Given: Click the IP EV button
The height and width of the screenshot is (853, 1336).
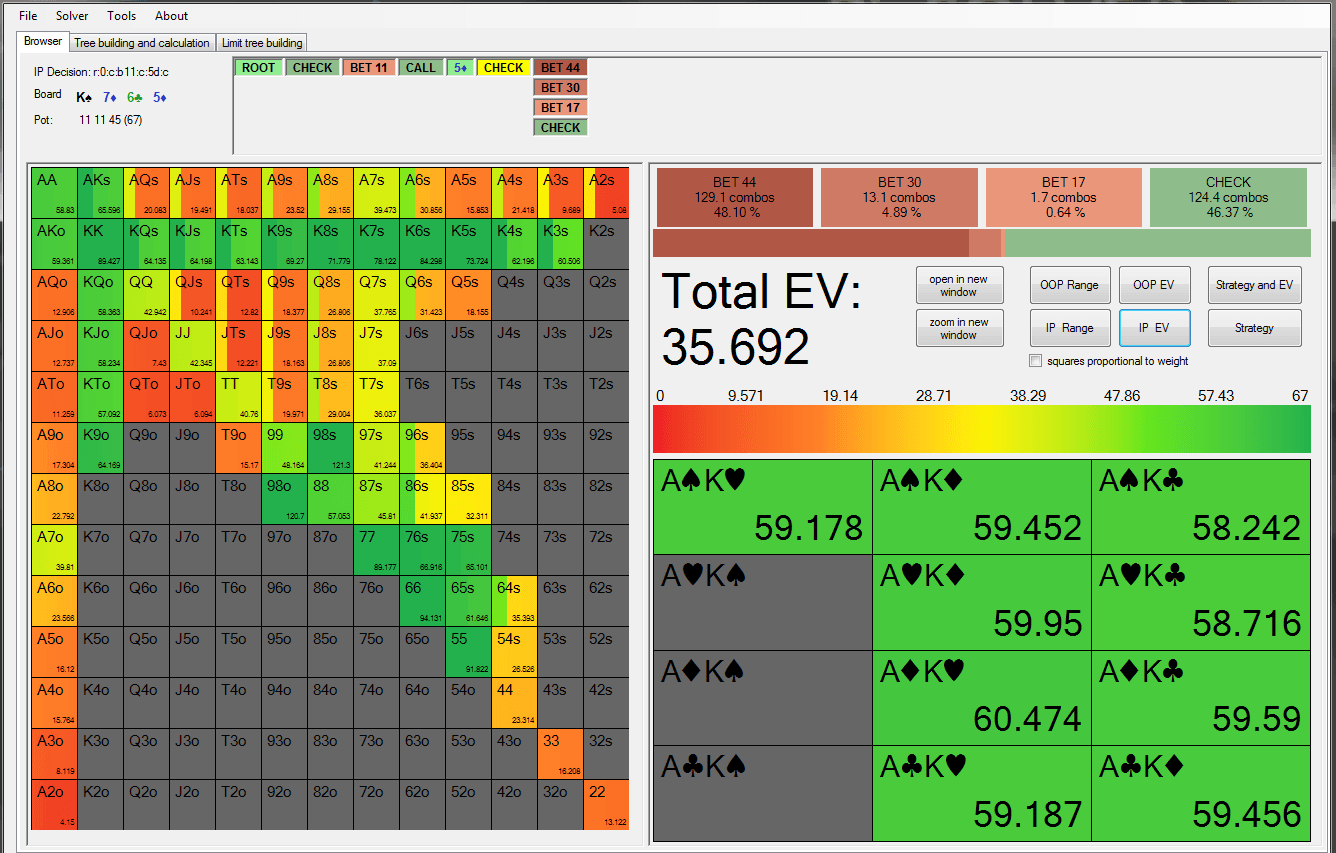Looking at the screenshot, I should pos(1154,328).
